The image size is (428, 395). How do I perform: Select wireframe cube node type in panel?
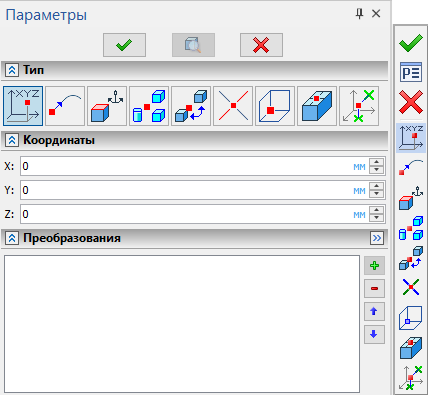tap(275, 106)
